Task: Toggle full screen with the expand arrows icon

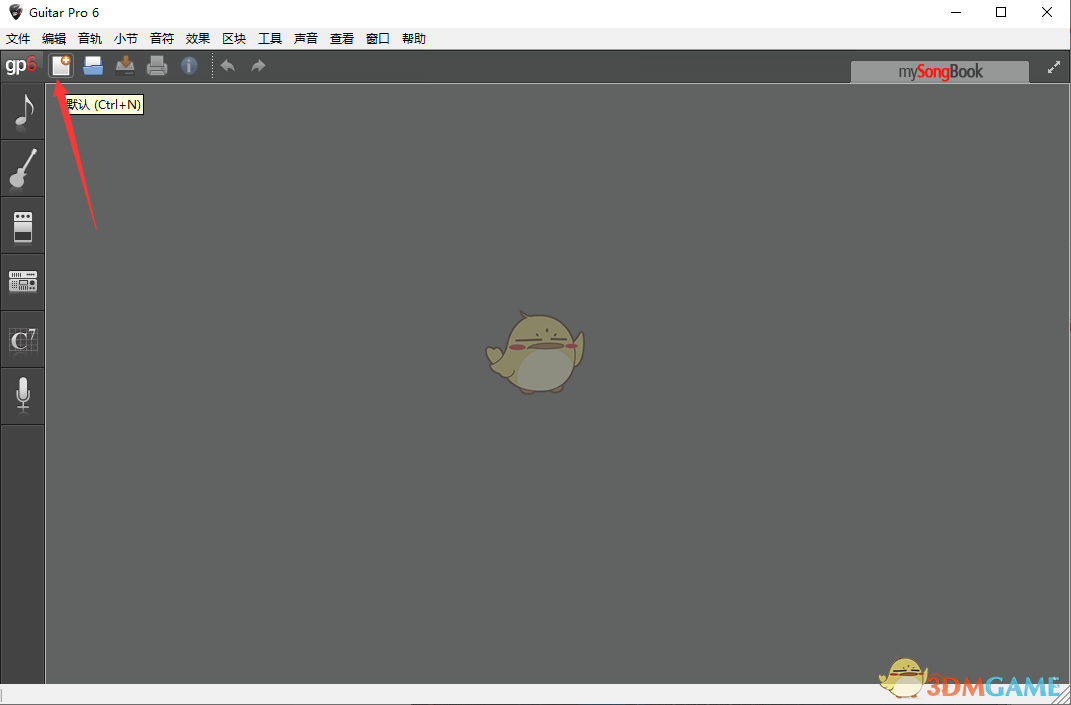Action: coord(1054,68)
